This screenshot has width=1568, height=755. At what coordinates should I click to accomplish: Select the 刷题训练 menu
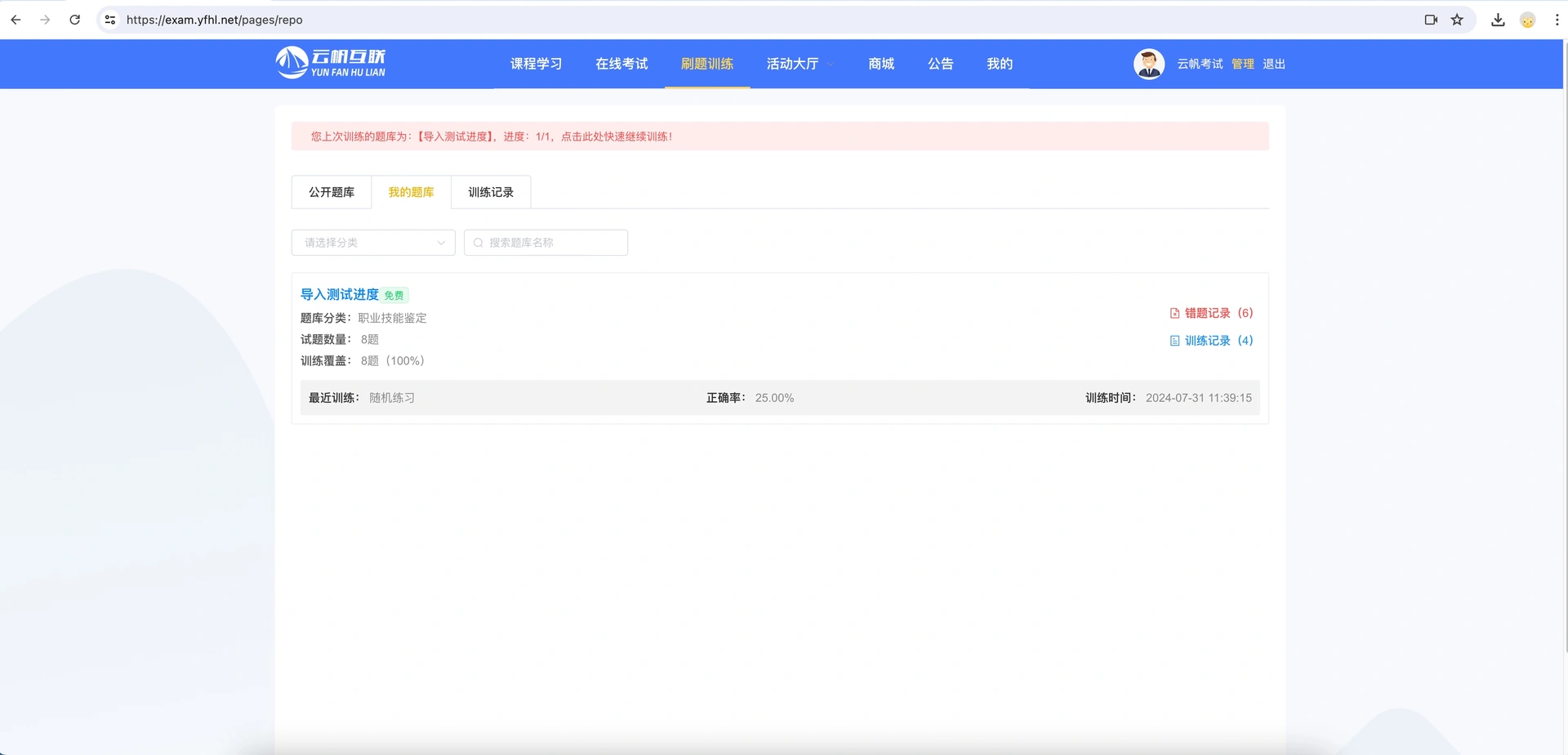pos(707,64)
